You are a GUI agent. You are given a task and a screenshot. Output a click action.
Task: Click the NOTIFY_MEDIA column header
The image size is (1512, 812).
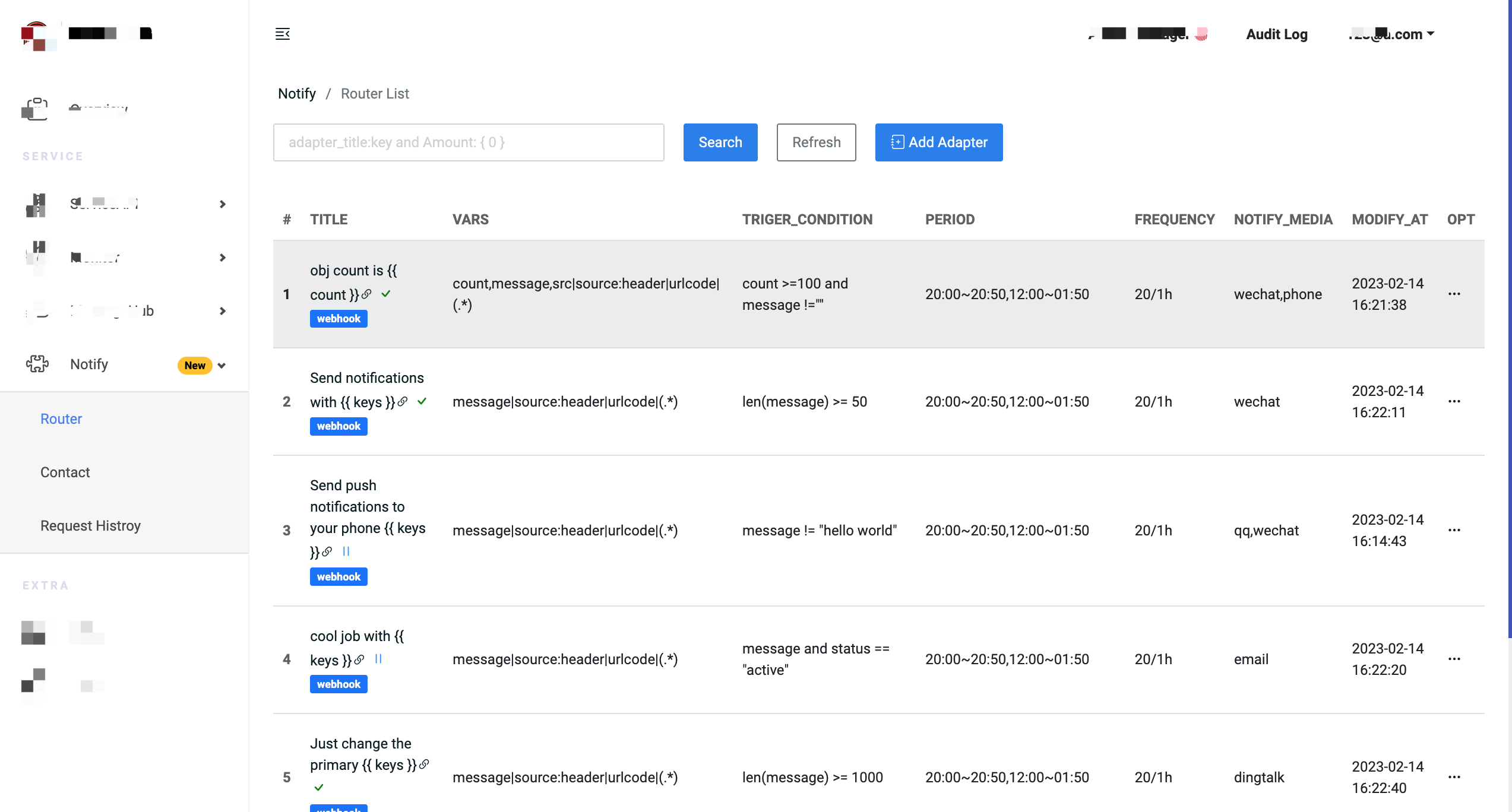coord(1283,220)
